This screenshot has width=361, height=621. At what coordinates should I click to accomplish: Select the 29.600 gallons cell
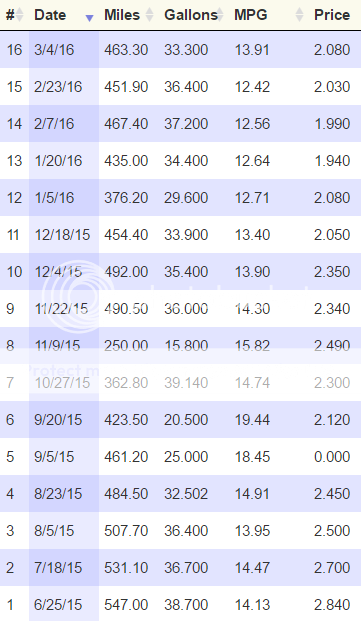pos(186,198)
